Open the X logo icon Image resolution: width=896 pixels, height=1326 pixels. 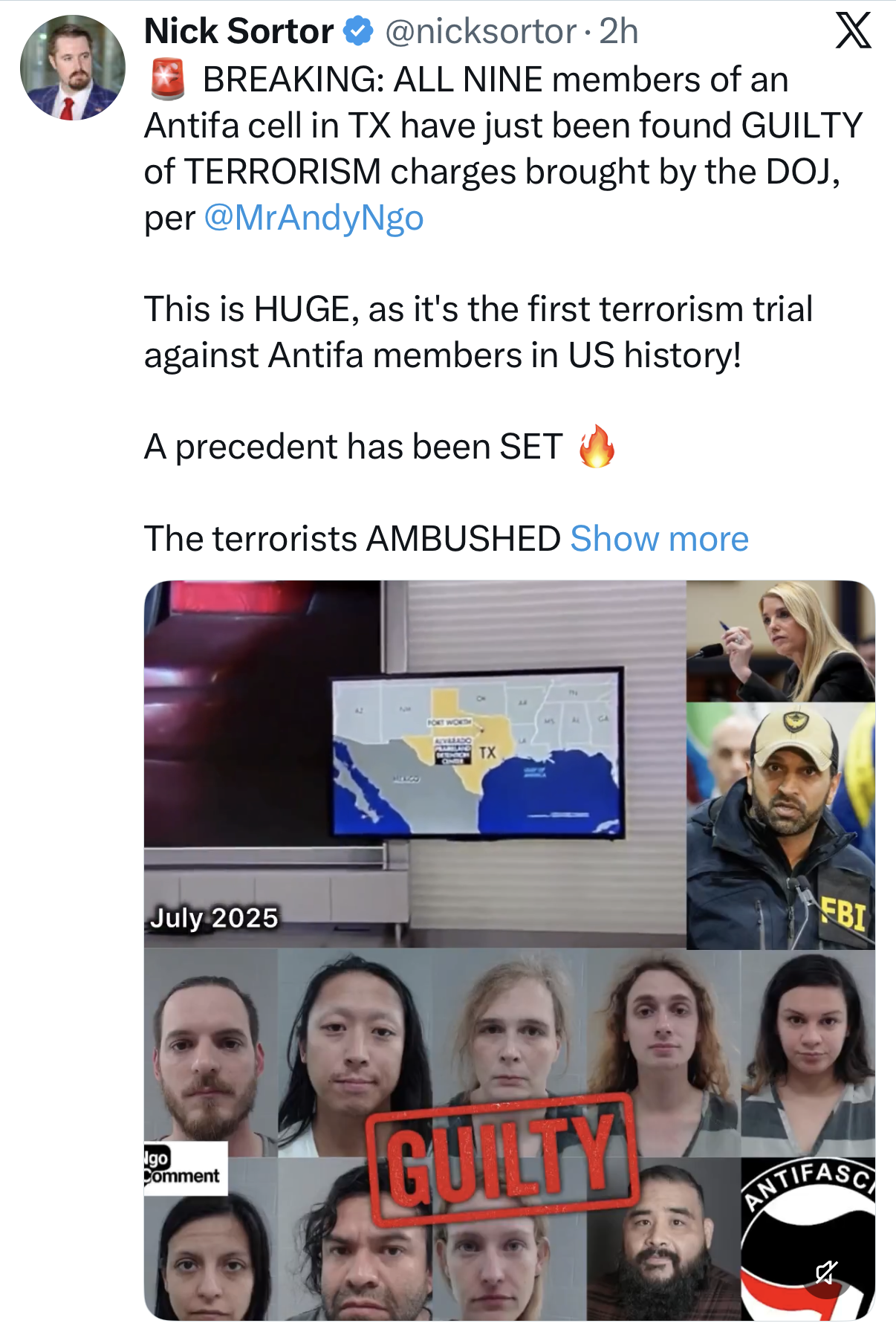(x=853, y=31)
